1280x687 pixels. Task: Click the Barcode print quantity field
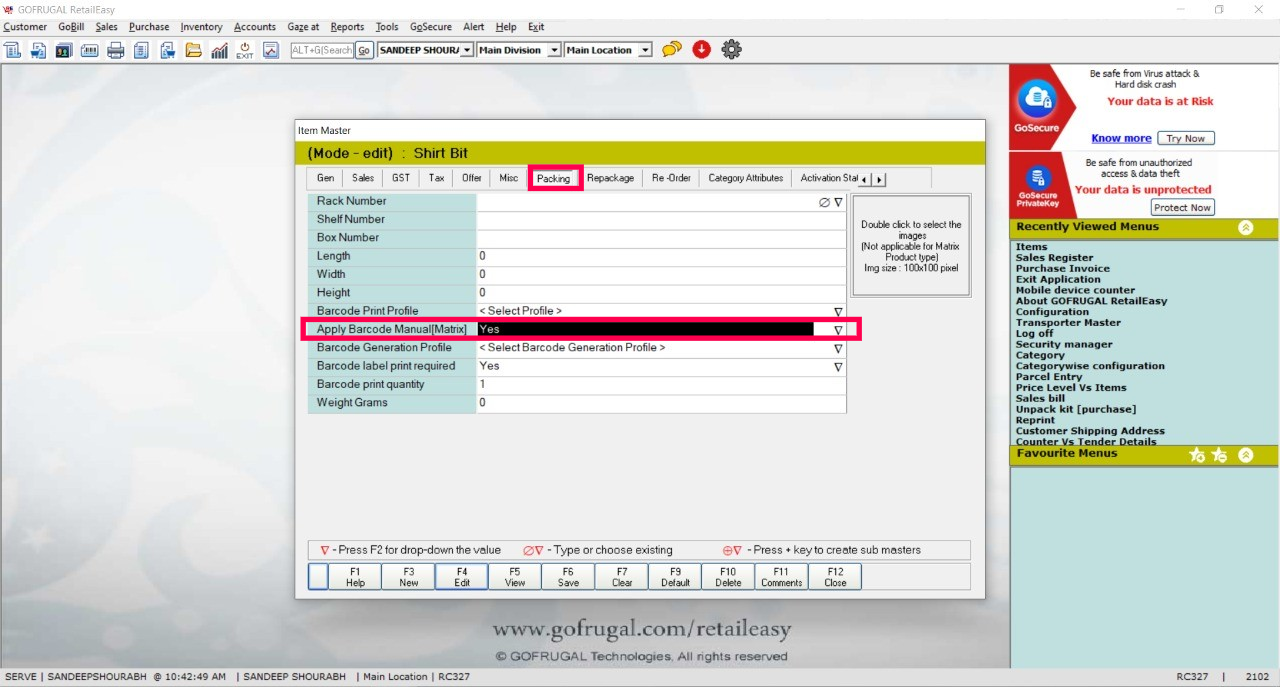[x=661, y=385]
